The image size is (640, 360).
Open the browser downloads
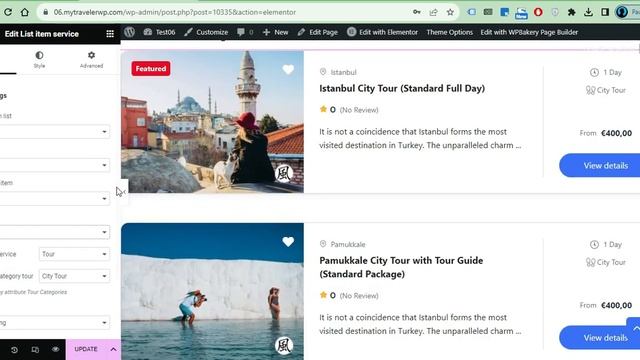[588, 12]
